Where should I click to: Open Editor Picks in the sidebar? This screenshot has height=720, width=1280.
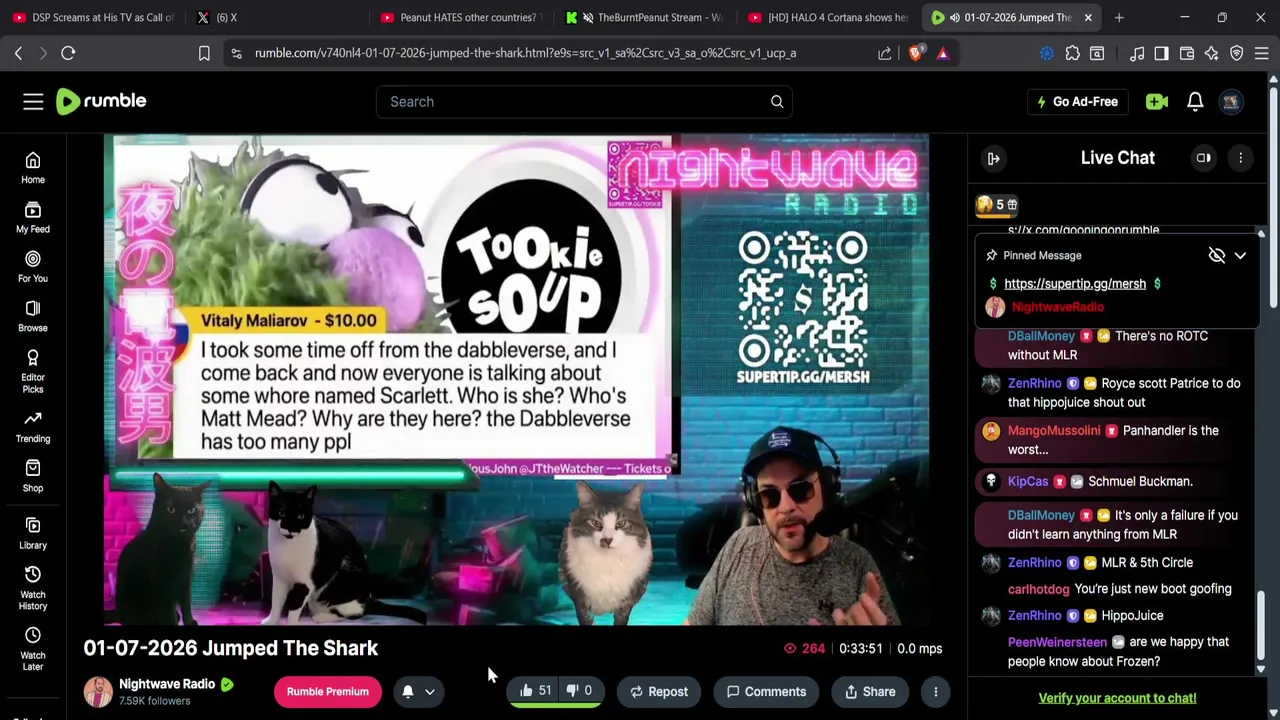point(33,371)
